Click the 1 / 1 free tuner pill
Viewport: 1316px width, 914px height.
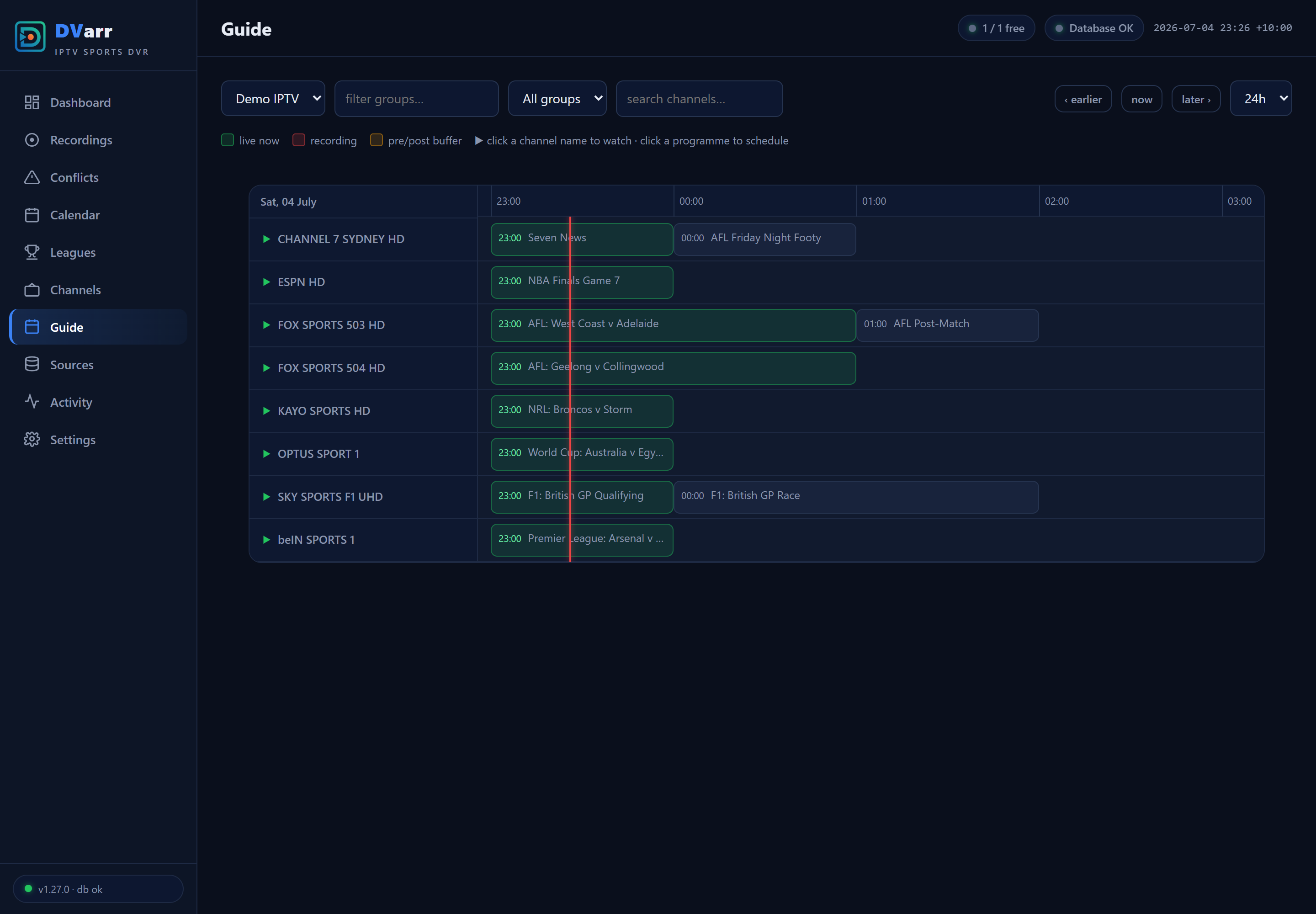996,28
